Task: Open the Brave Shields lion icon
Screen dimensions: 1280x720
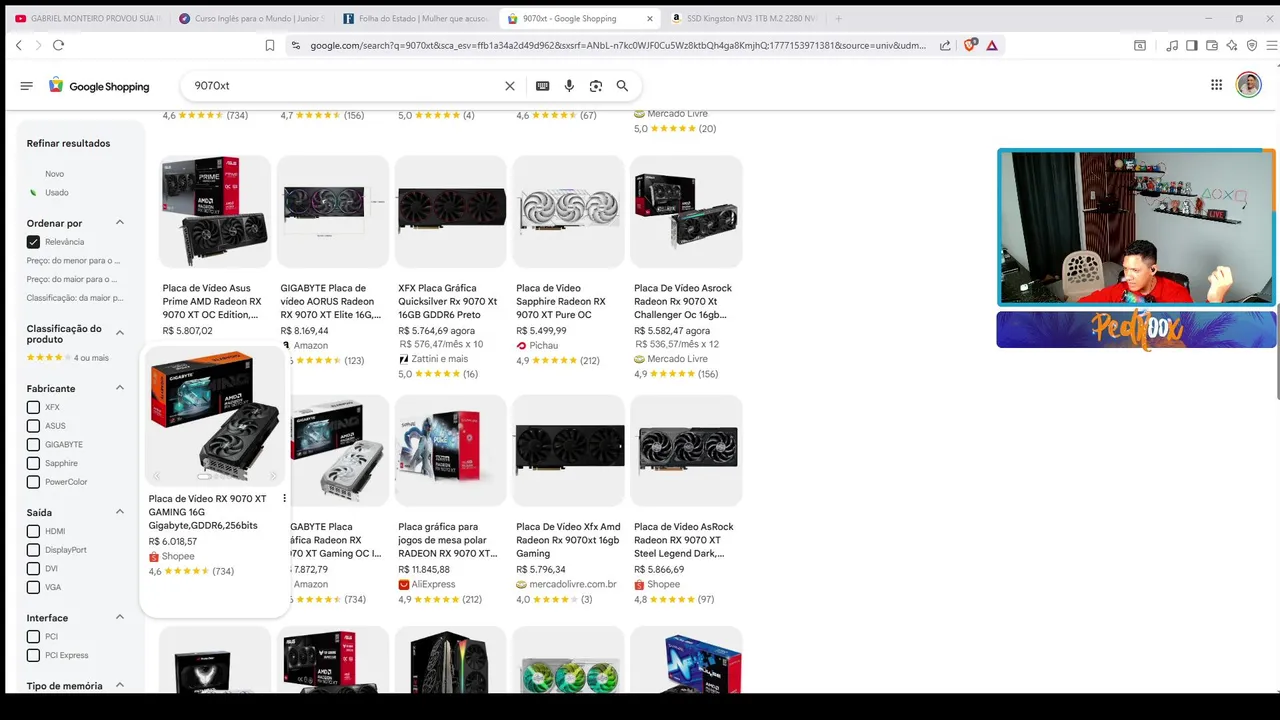Action: (971, 45)
